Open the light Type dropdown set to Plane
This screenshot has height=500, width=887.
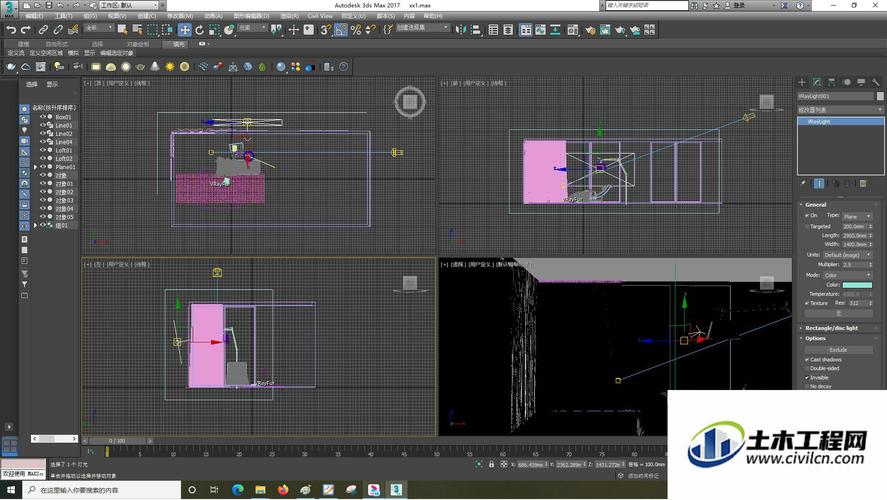[x=858, y=215]
